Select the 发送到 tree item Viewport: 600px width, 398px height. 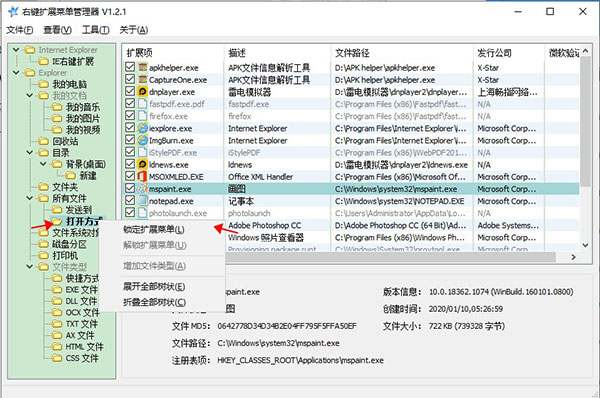point(79,210)
